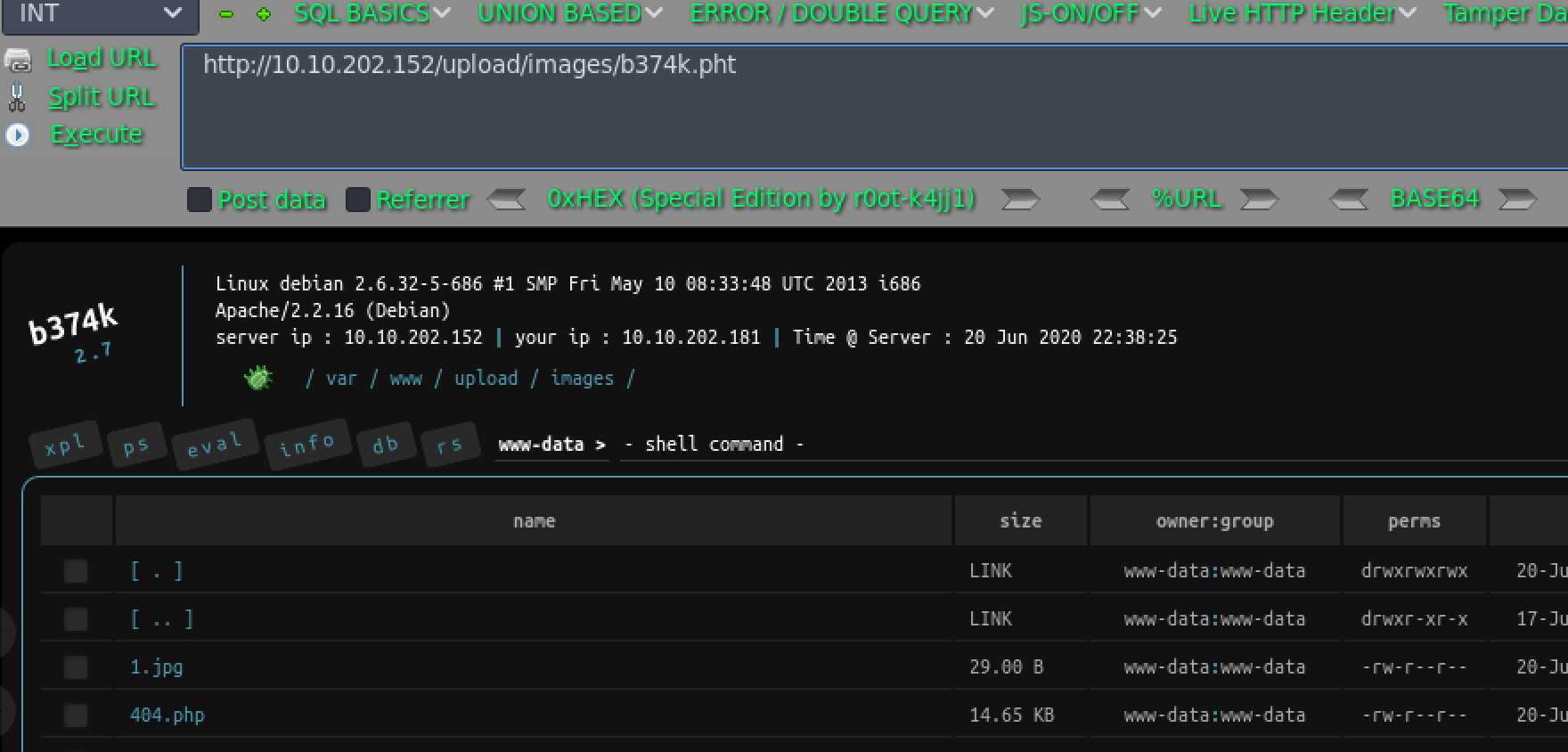Viewport: 1568px width, 752px height.
Task: Click the Load URL link
Action: click(x=102, y=58)
